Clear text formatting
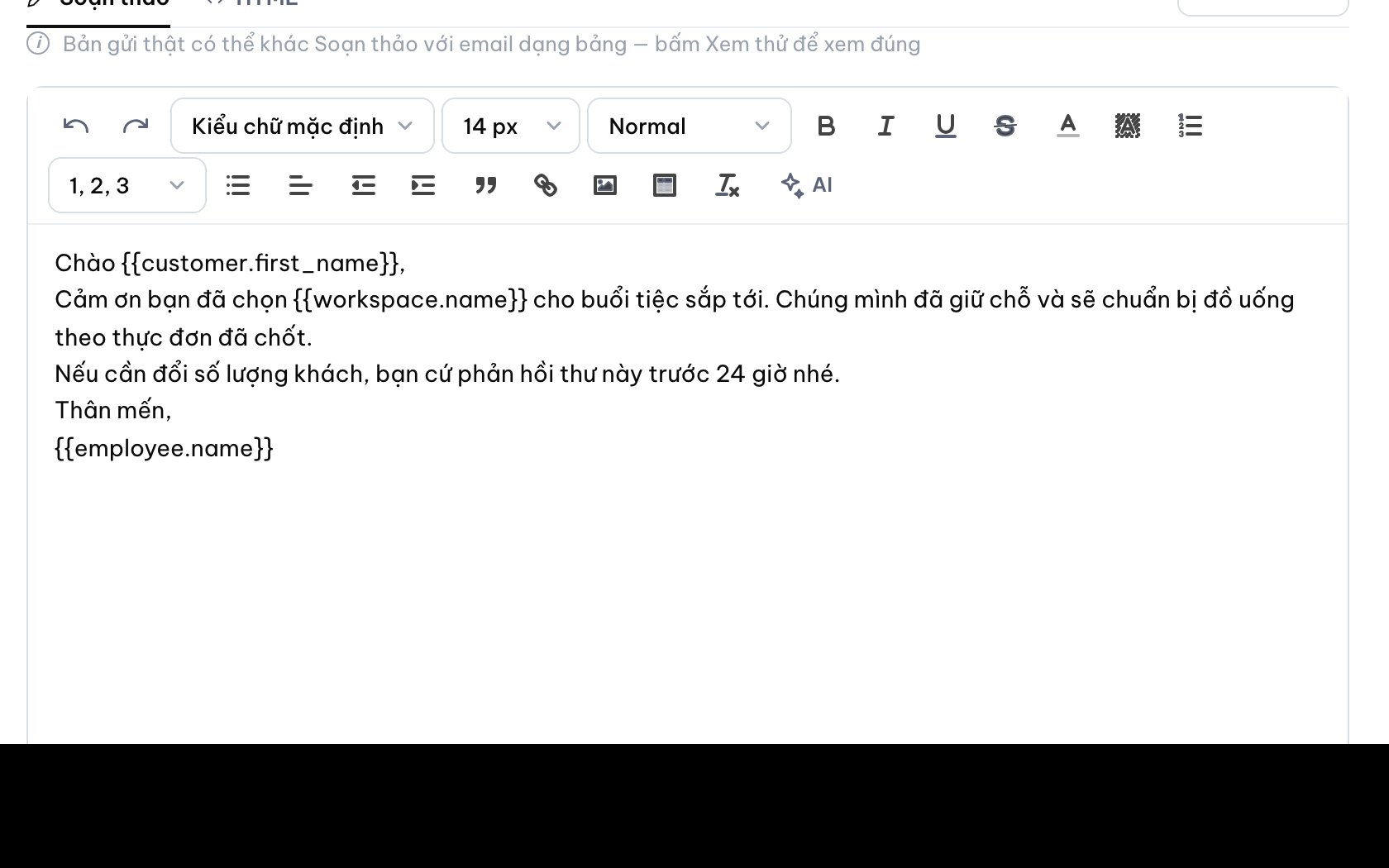The image size is (1389, 868). pyautogui.click(x=728, y=185)
